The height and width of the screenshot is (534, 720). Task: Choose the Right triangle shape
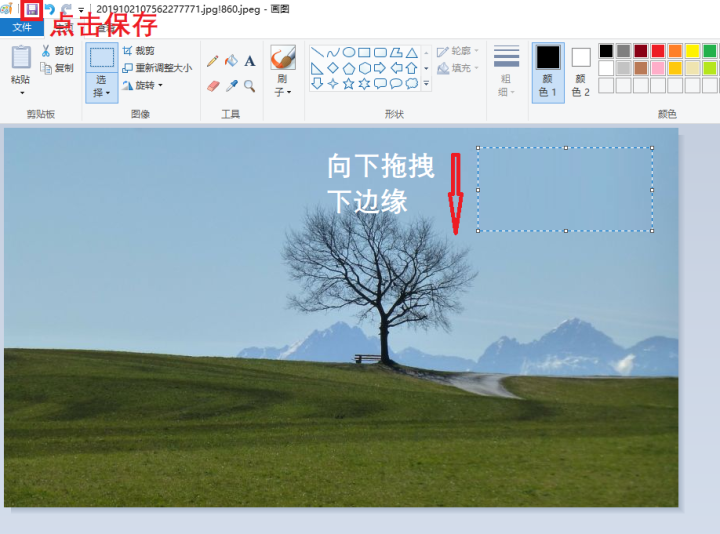pos(317,68)
